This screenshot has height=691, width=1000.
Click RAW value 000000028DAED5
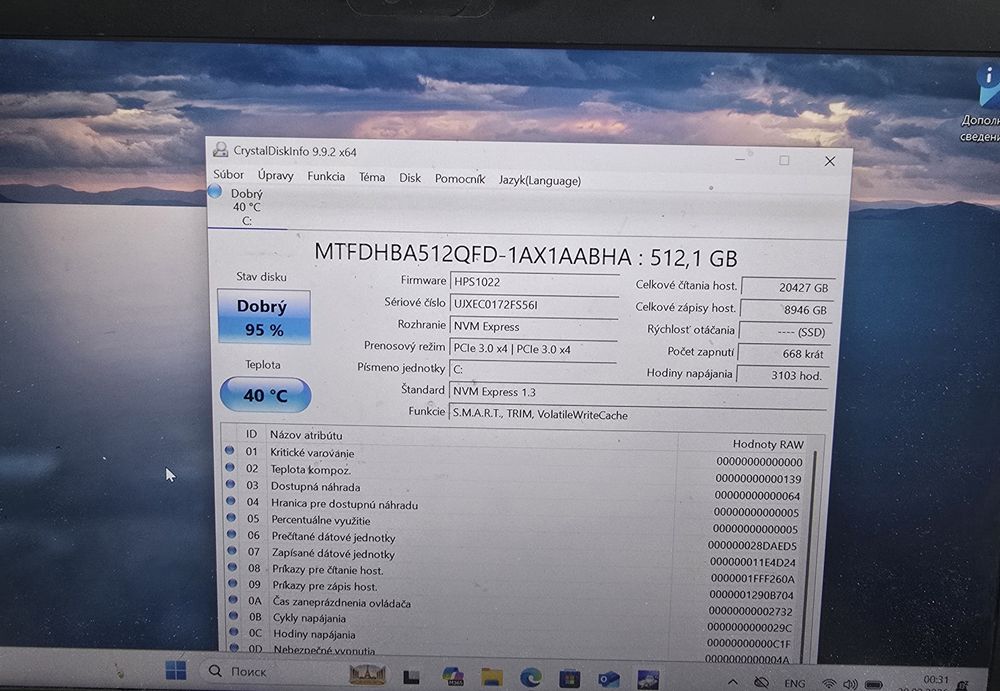pyautogui.click(x=753, y=546)
